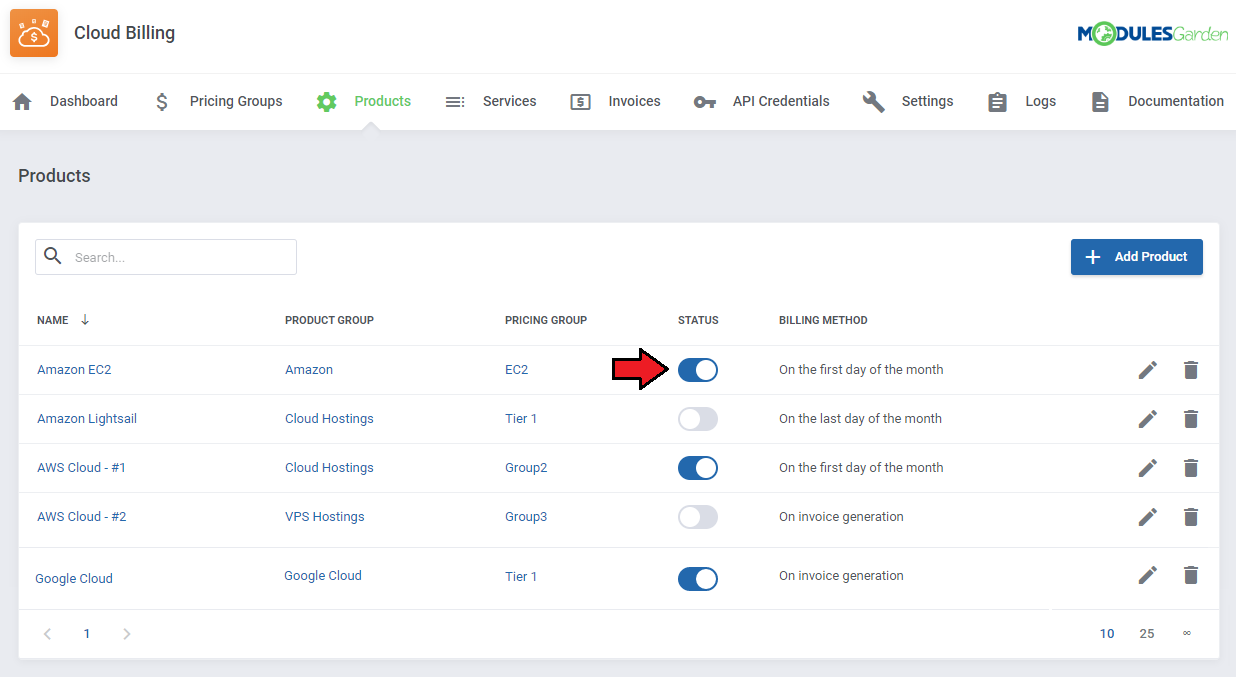Open the Group2 pricing group link

click(x=526, y=468)
